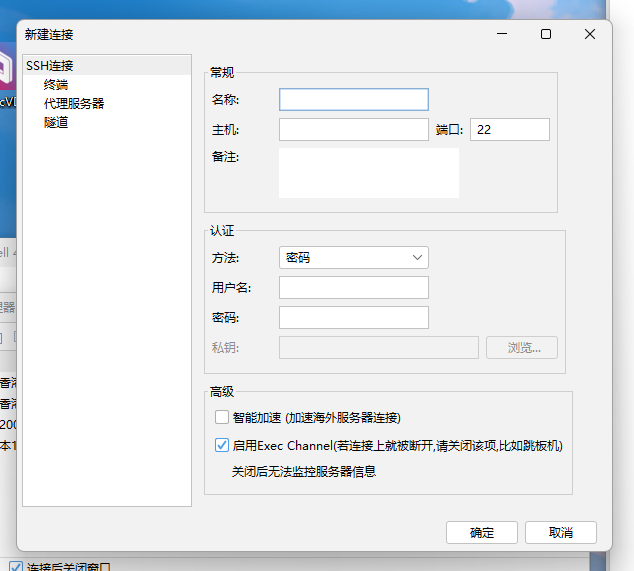
Task: Click the 私钥 path field
Action: 378,348
